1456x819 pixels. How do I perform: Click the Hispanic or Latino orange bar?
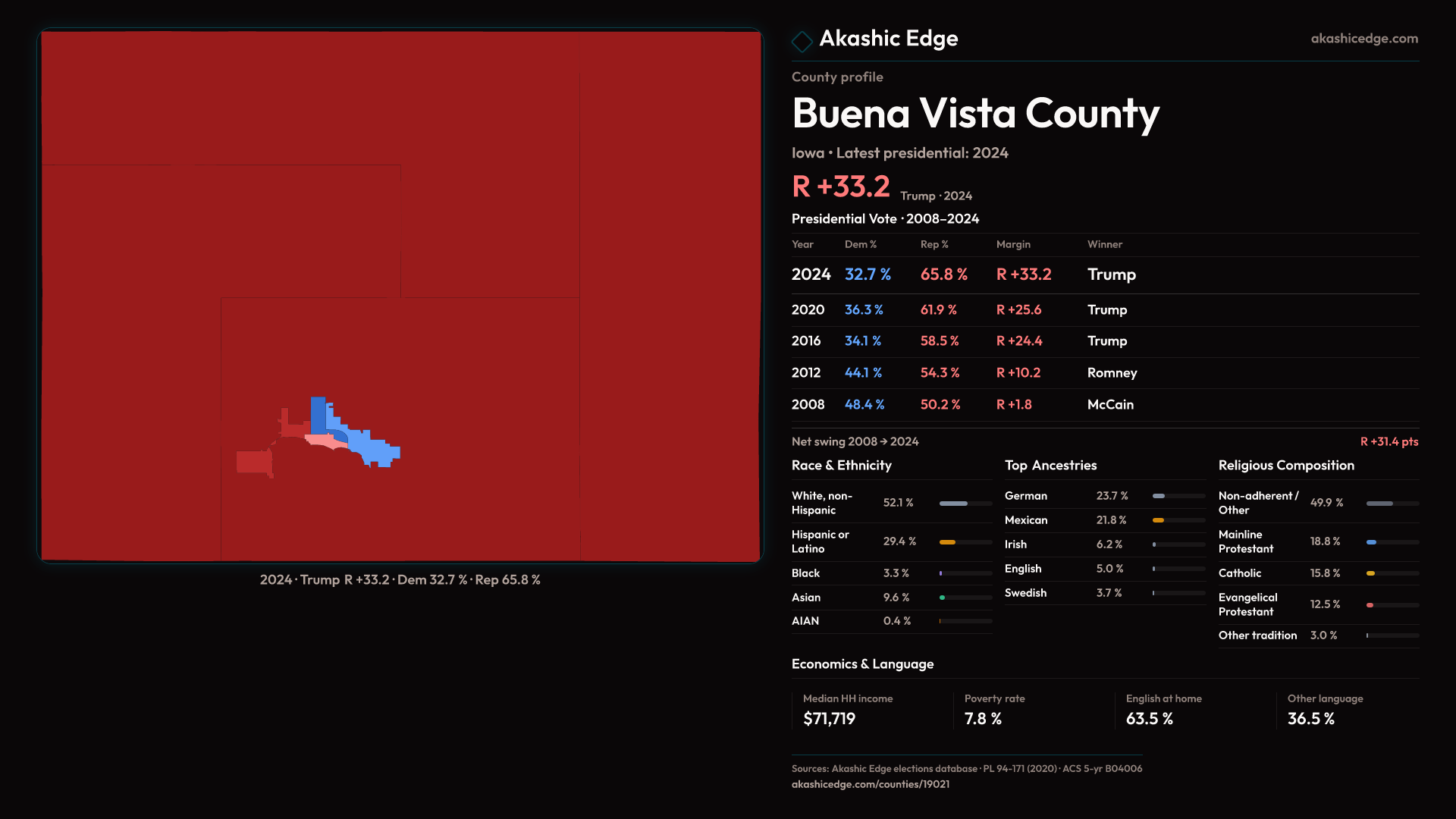pos(947,542)
